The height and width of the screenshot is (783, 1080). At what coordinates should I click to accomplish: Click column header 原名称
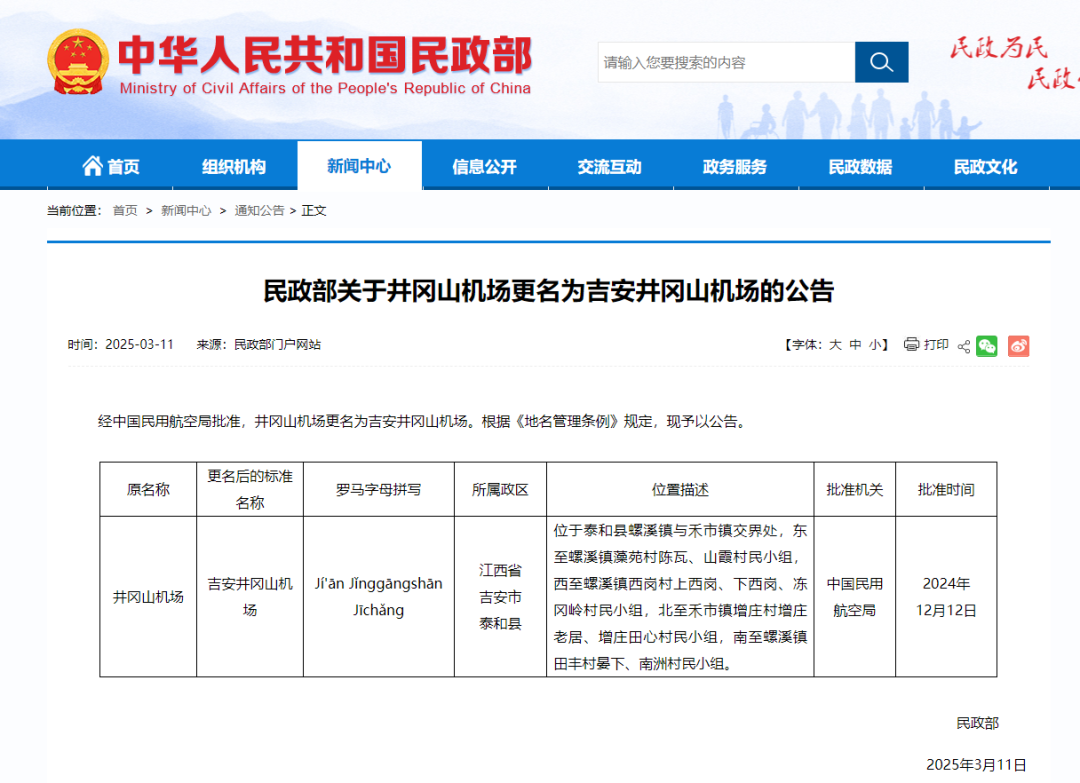[148, 490]
